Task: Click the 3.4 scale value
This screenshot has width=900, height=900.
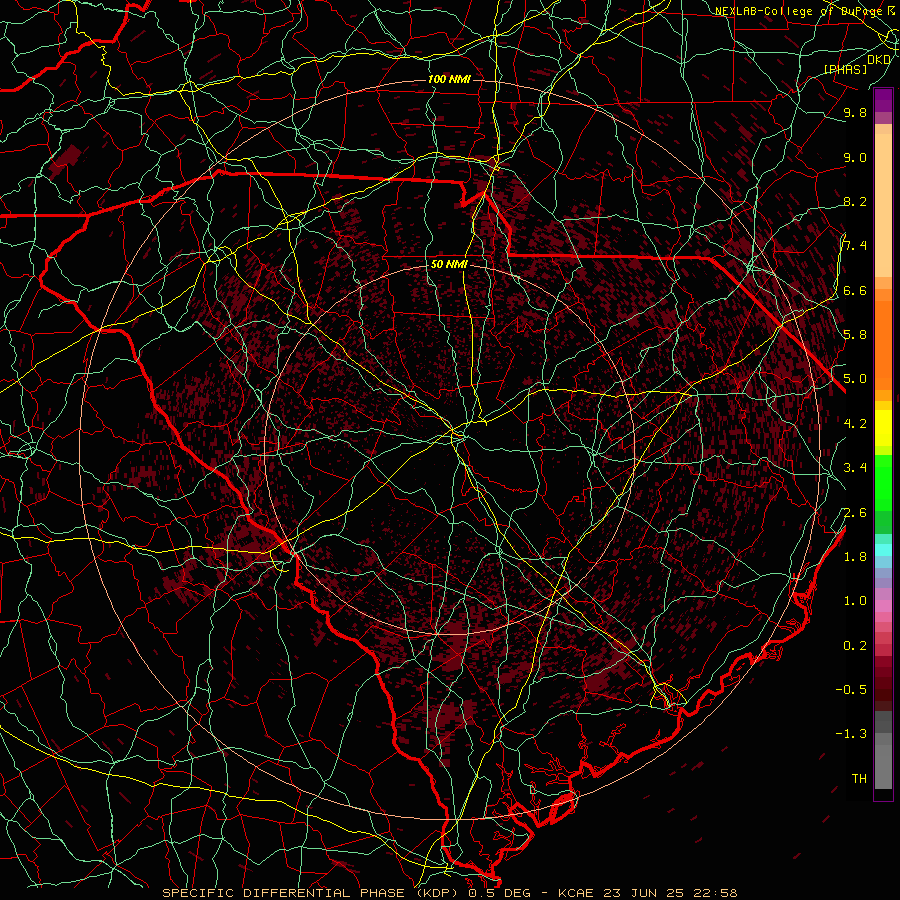Action: coord(855,467)
